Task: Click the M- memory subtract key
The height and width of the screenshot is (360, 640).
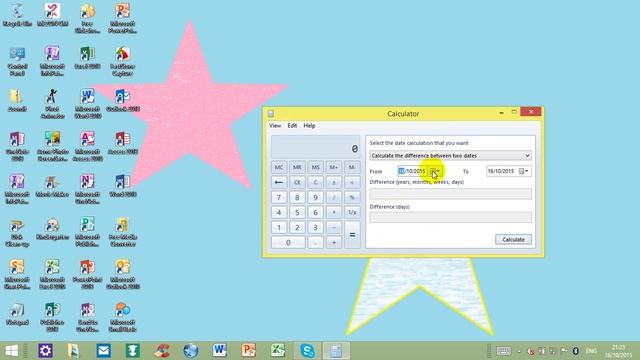Action: coord(352,167)
